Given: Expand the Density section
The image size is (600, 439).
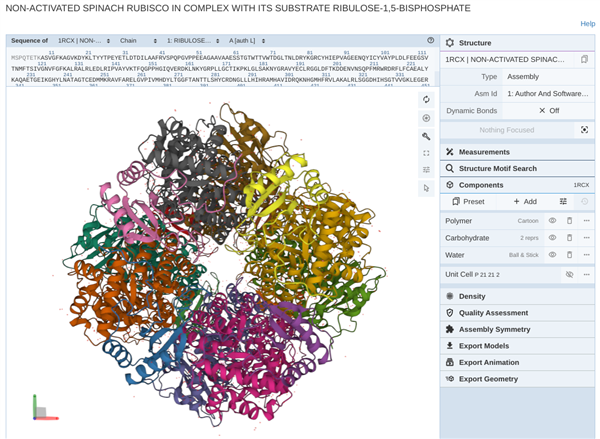Looking at the screenshot, I should (517, 296).
